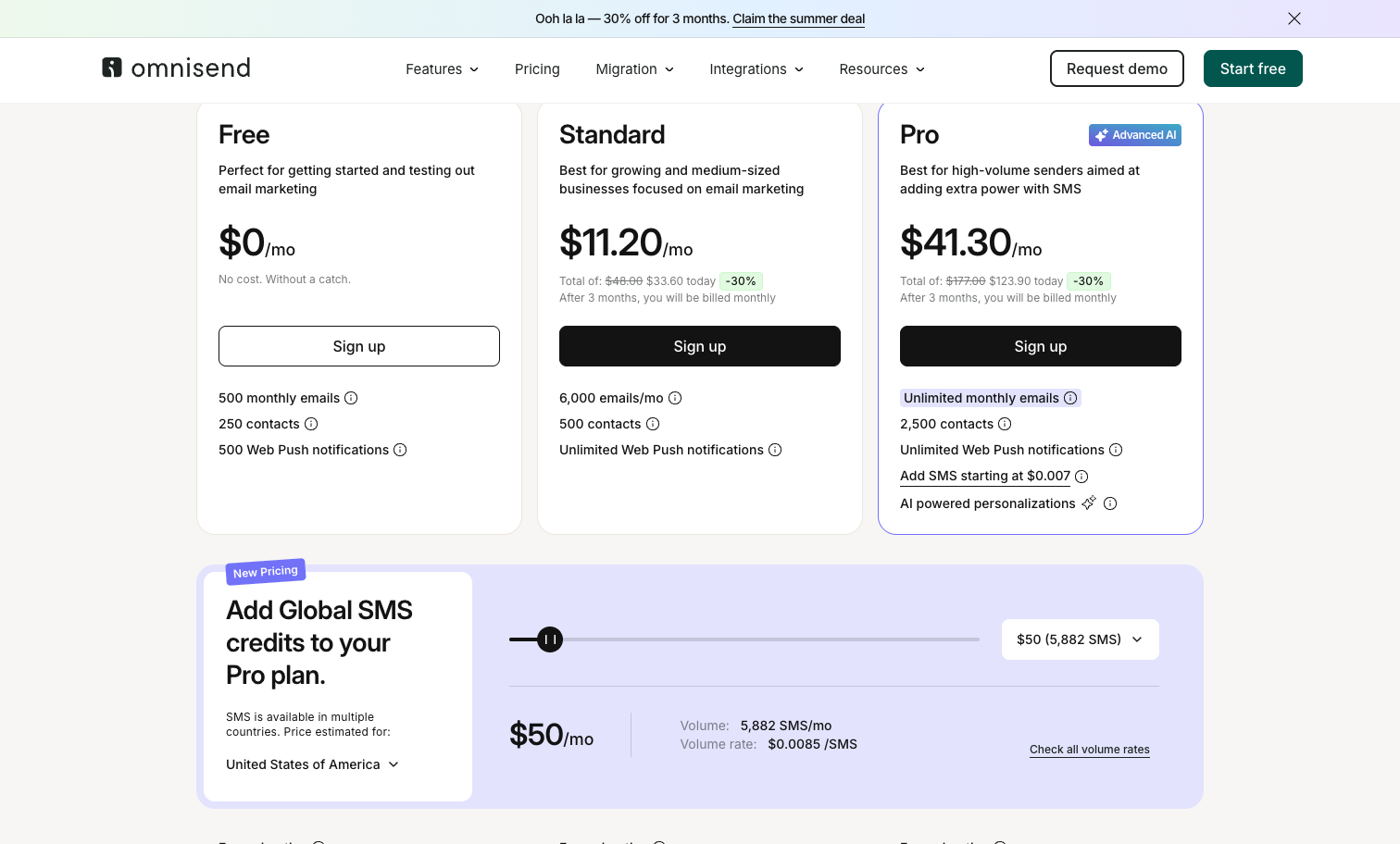Open the $50 (5,882 SMS) dropdown
This screenshot has width=1400, height=844.
[x=1081, y=639]
